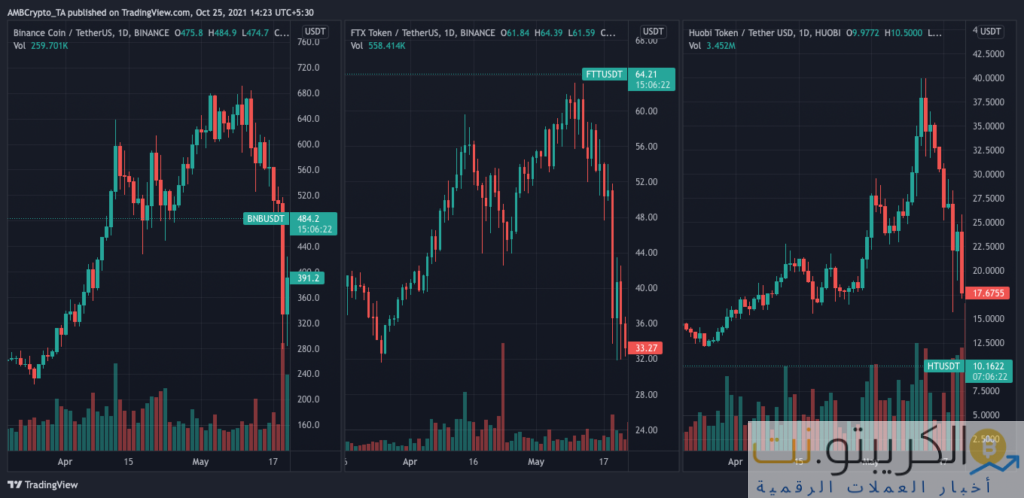The height and width of the screenshot is (498, 1024).
Task: Click the red 33.27 price tag
Action: click(x=640, y=347)
